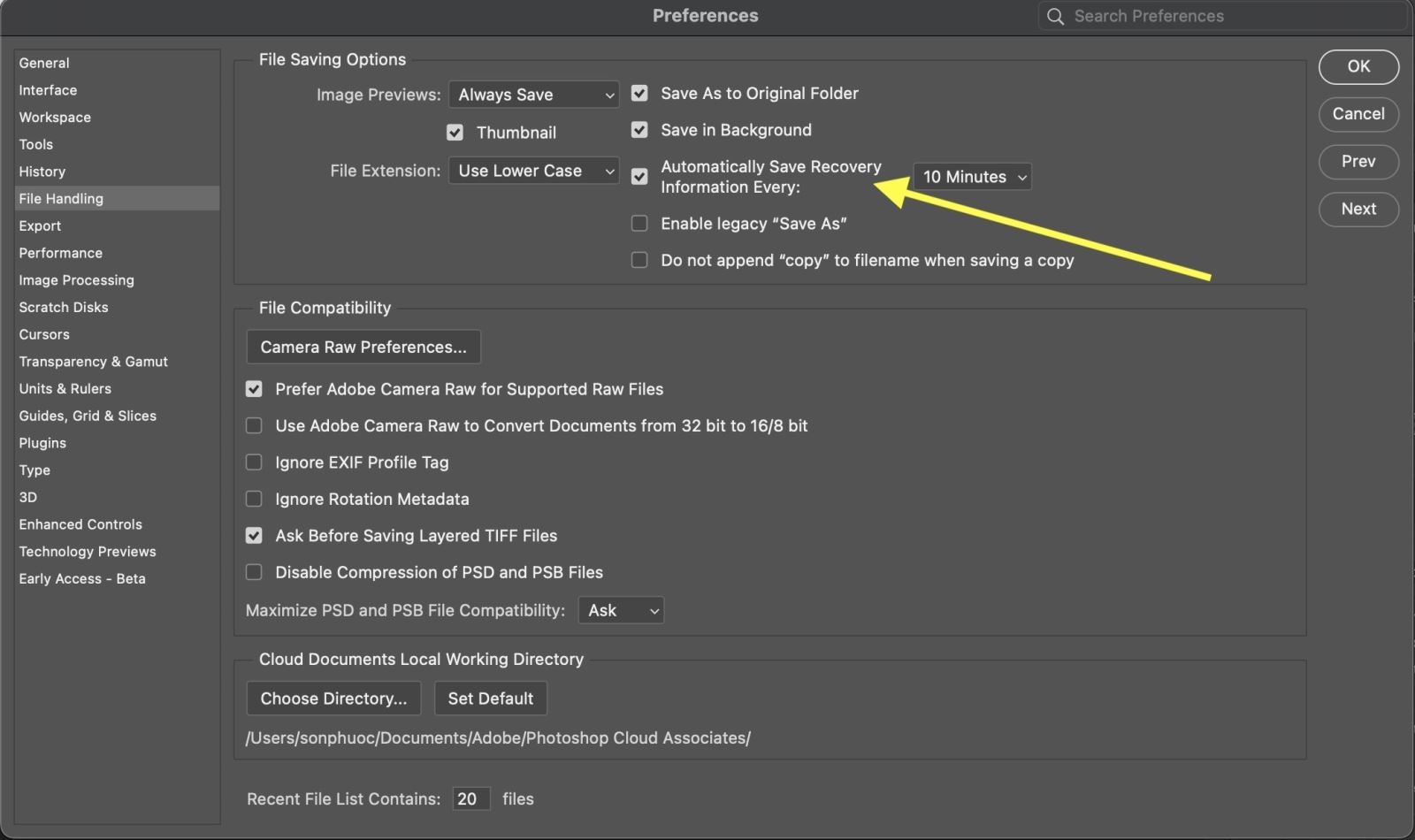Open the Technology Previews section
1415x840 pixels.
[x=88, y=551]
